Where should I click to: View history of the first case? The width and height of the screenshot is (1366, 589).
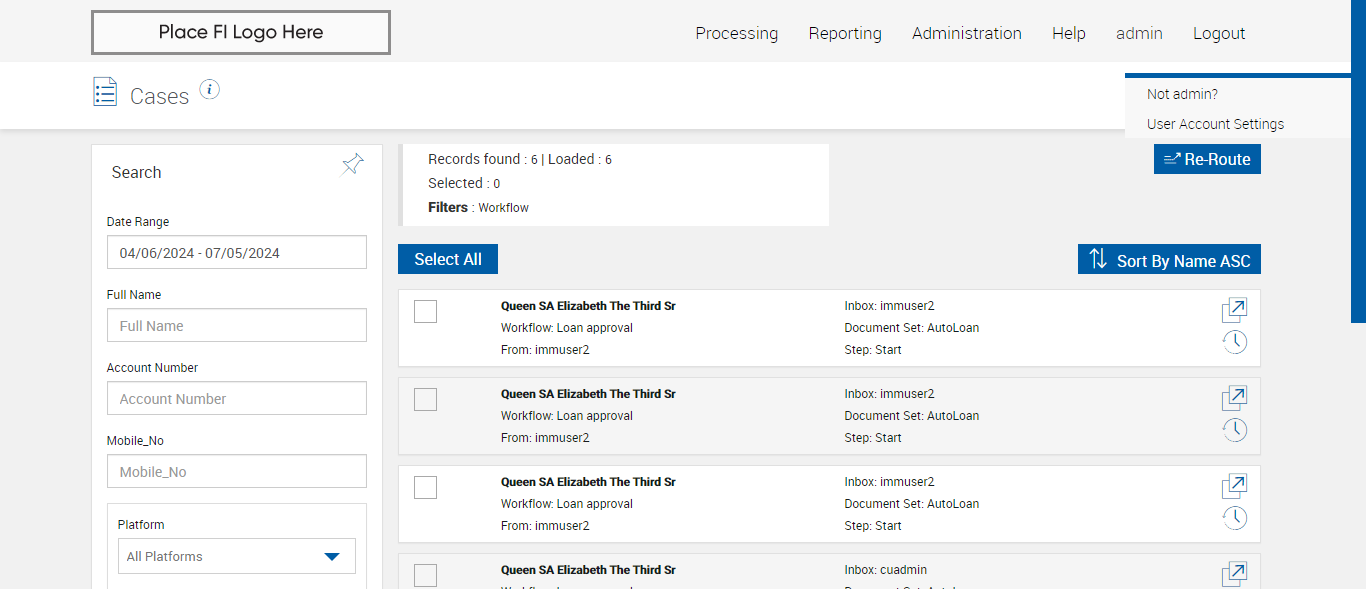[x=1235, y=342]
